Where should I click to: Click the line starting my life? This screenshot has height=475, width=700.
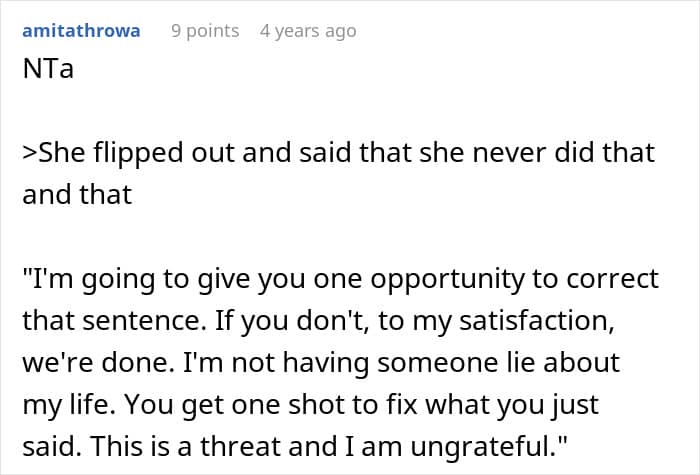point(310,405)
